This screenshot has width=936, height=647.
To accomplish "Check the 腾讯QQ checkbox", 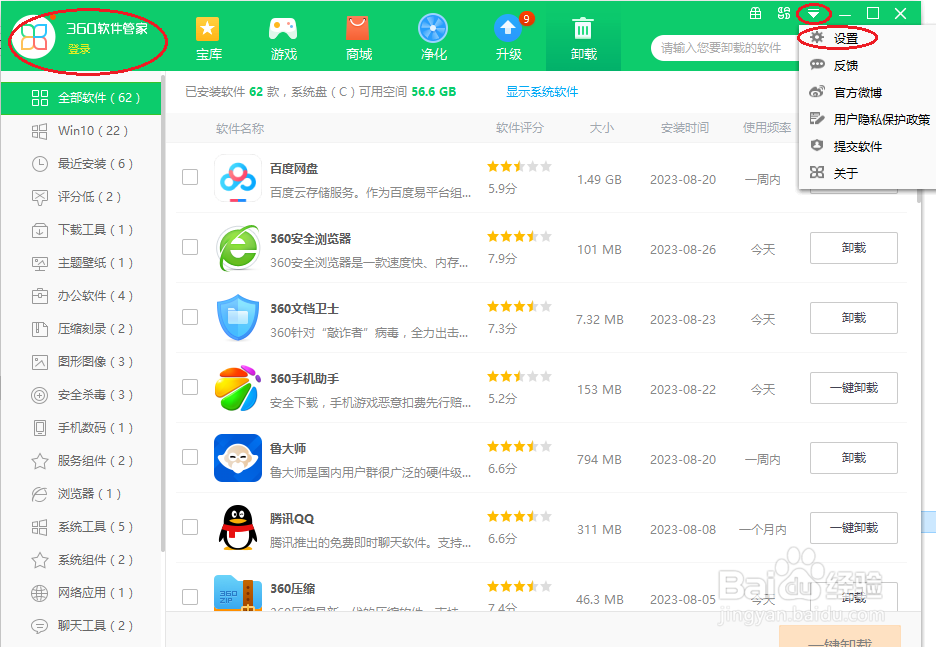I will 190,527.
